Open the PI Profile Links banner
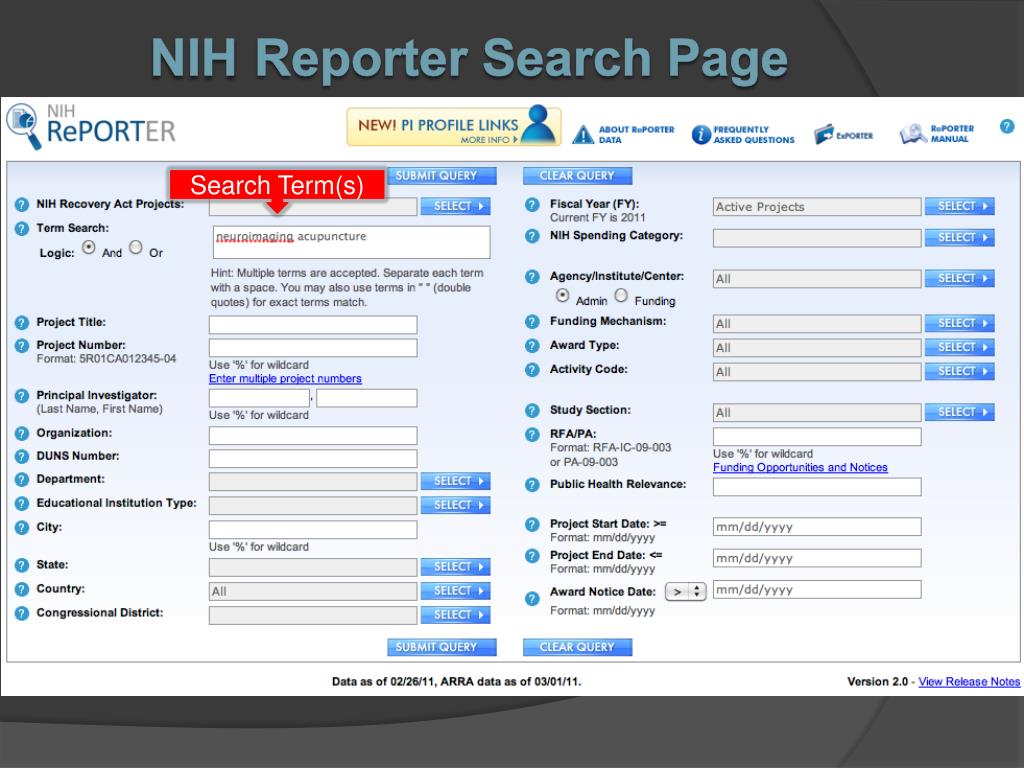Viewport: 1024px width, 768px height. (x=454, y=126)
